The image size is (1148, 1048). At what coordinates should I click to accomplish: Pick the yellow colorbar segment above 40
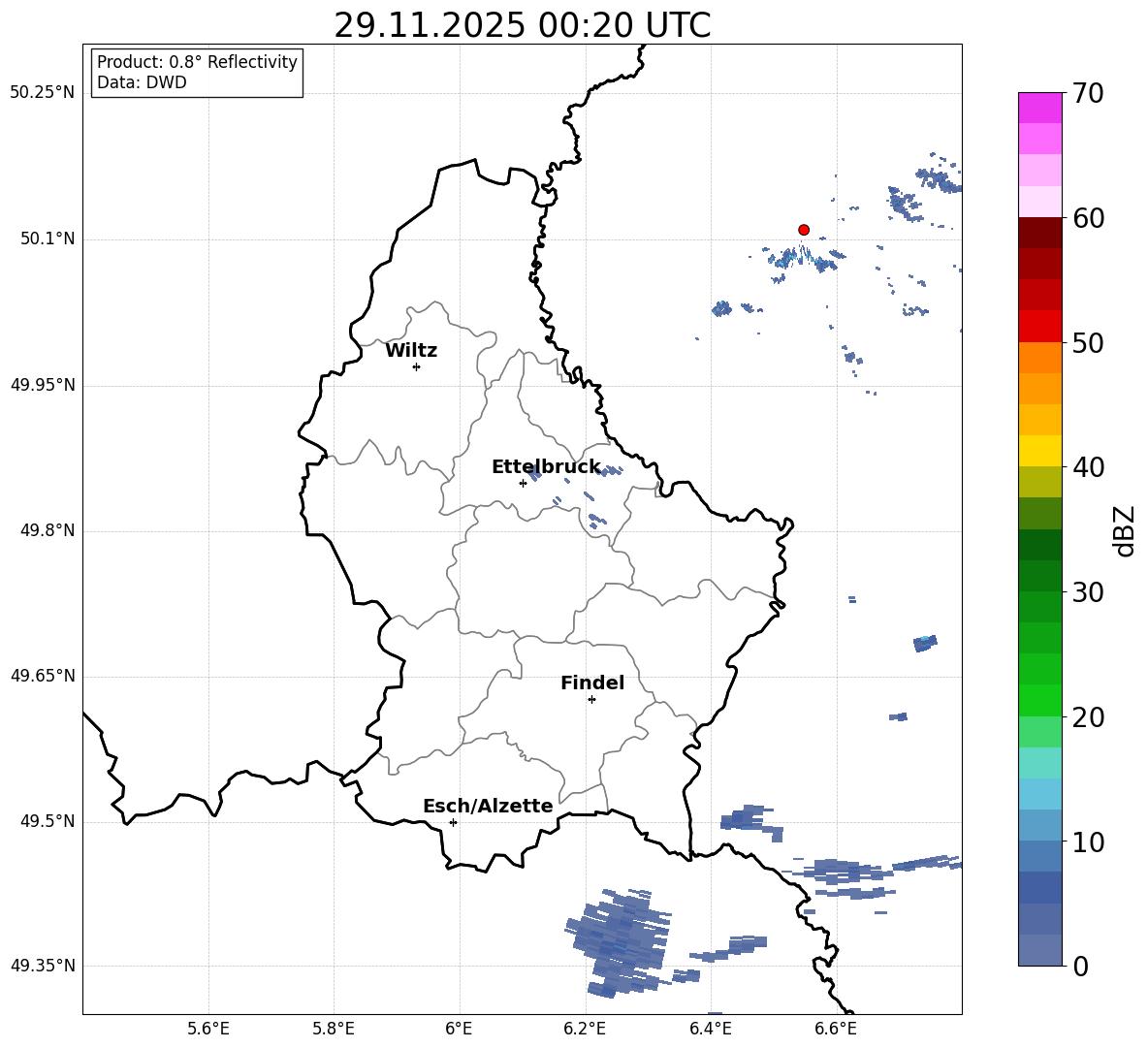pyautogui.click(x=1040, y=451)
